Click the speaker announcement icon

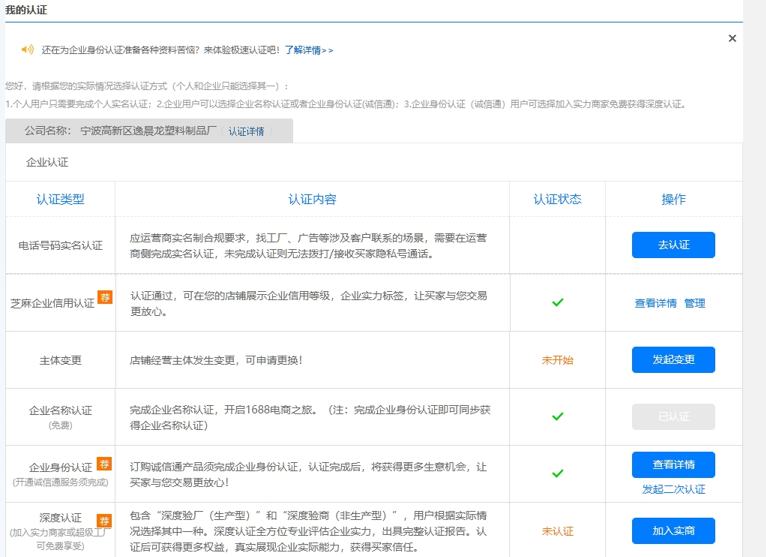[x=27, y=49]
